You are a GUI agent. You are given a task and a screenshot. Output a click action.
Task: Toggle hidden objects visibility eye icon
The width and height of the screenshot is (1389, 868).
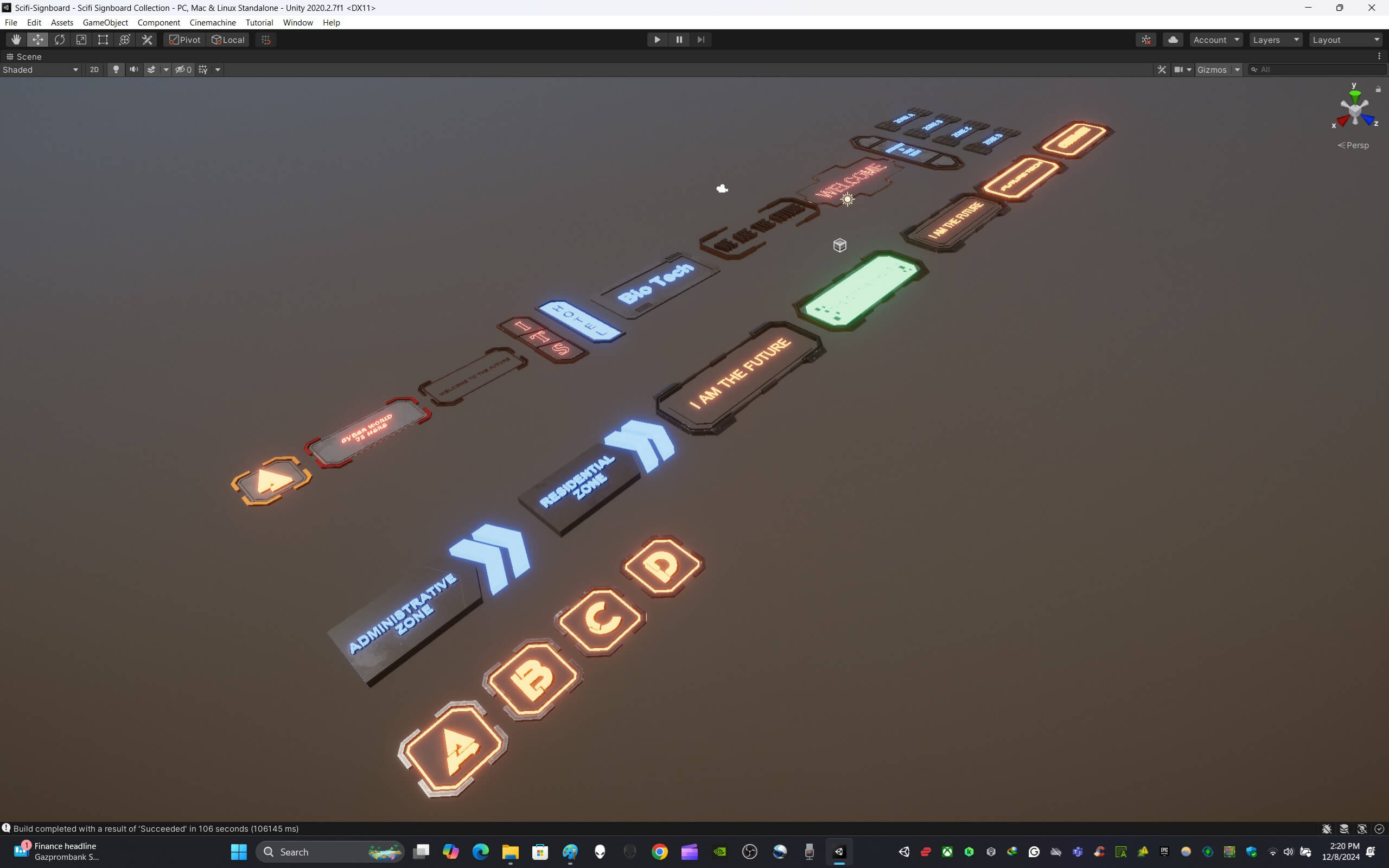coord(183,69)
